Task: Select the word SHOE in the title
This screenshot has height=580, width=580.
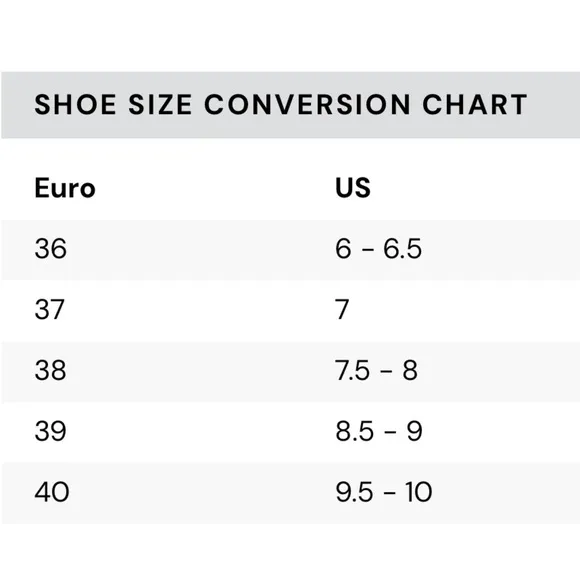Action: [75, 105]
